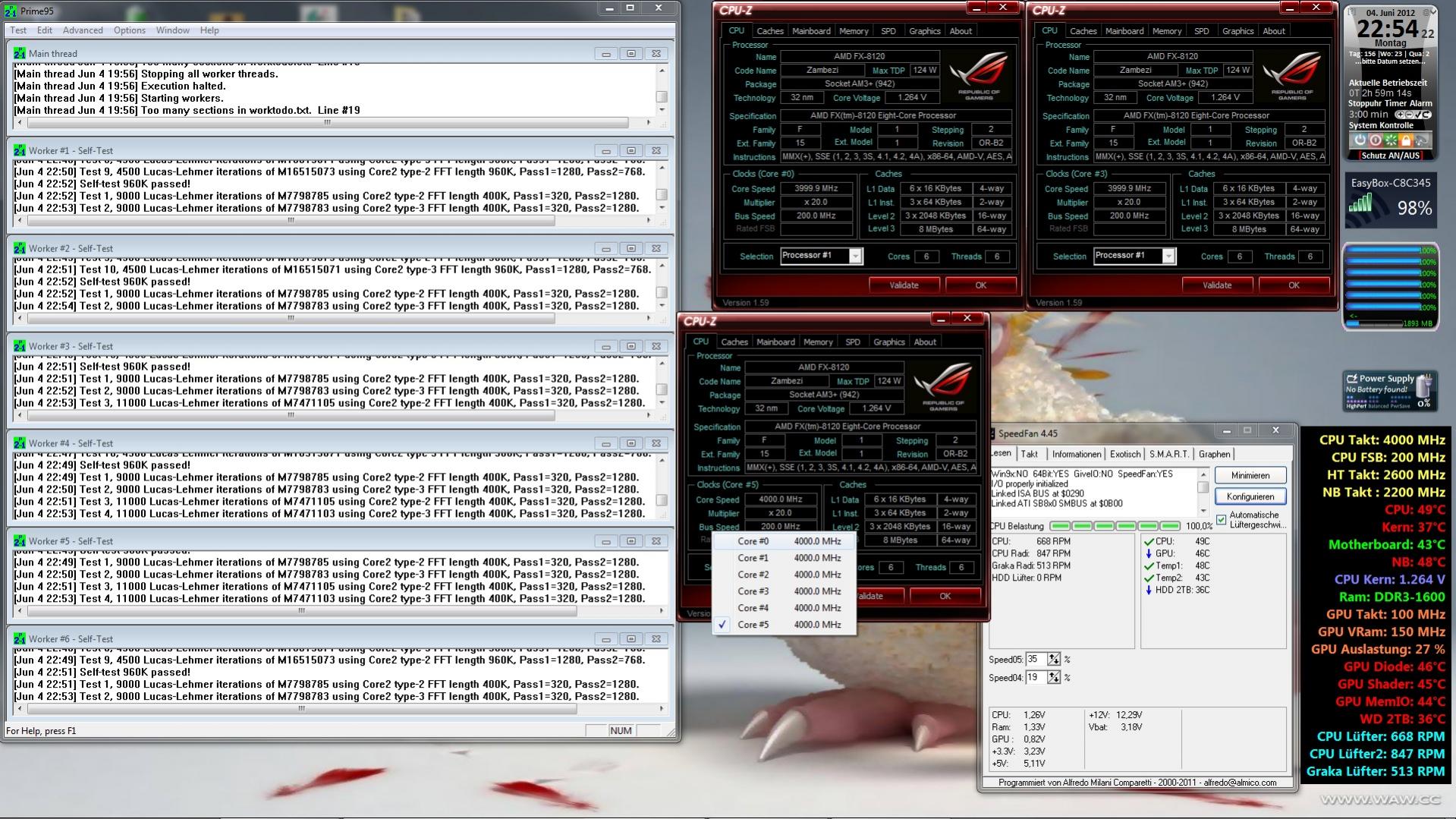Open the S.M.A.R.T. tab in SpeedFan
Image resolution: width=1456 pixels, height=819 pixels.
(x=1168, y=454)
